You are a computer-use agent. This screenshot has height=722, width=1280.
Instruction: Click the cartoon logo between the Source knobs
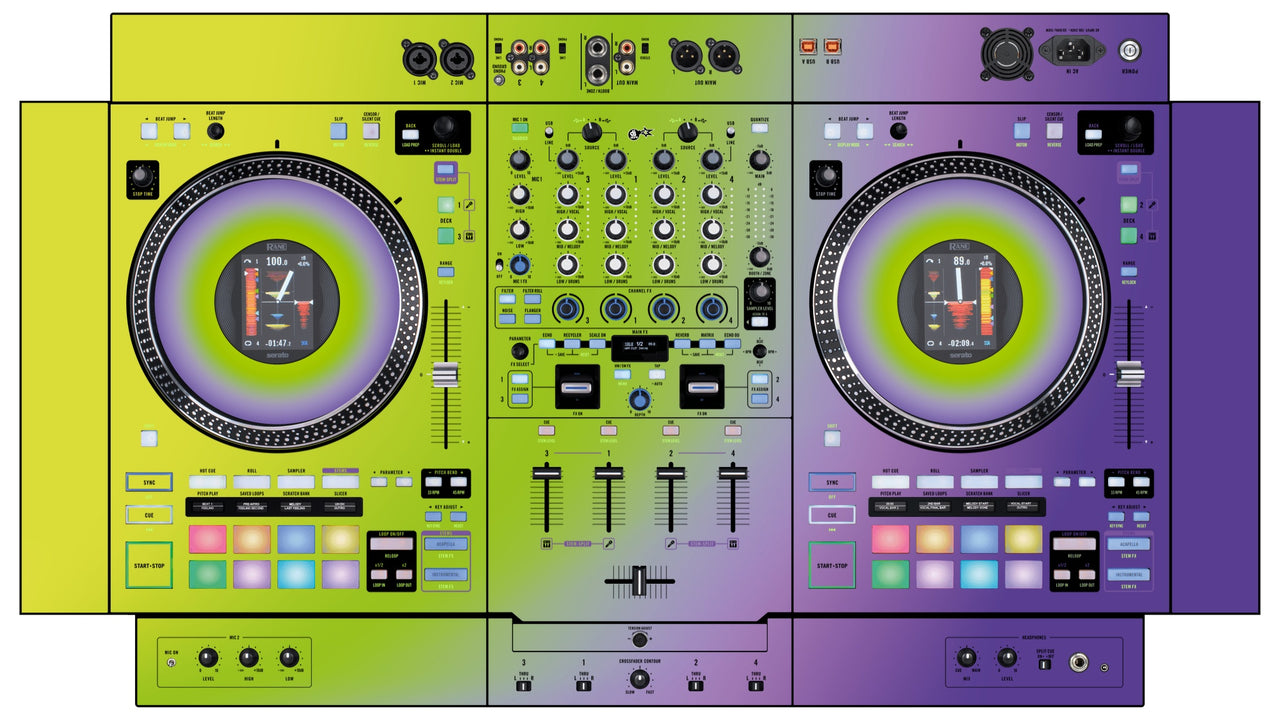coord(638,134)
